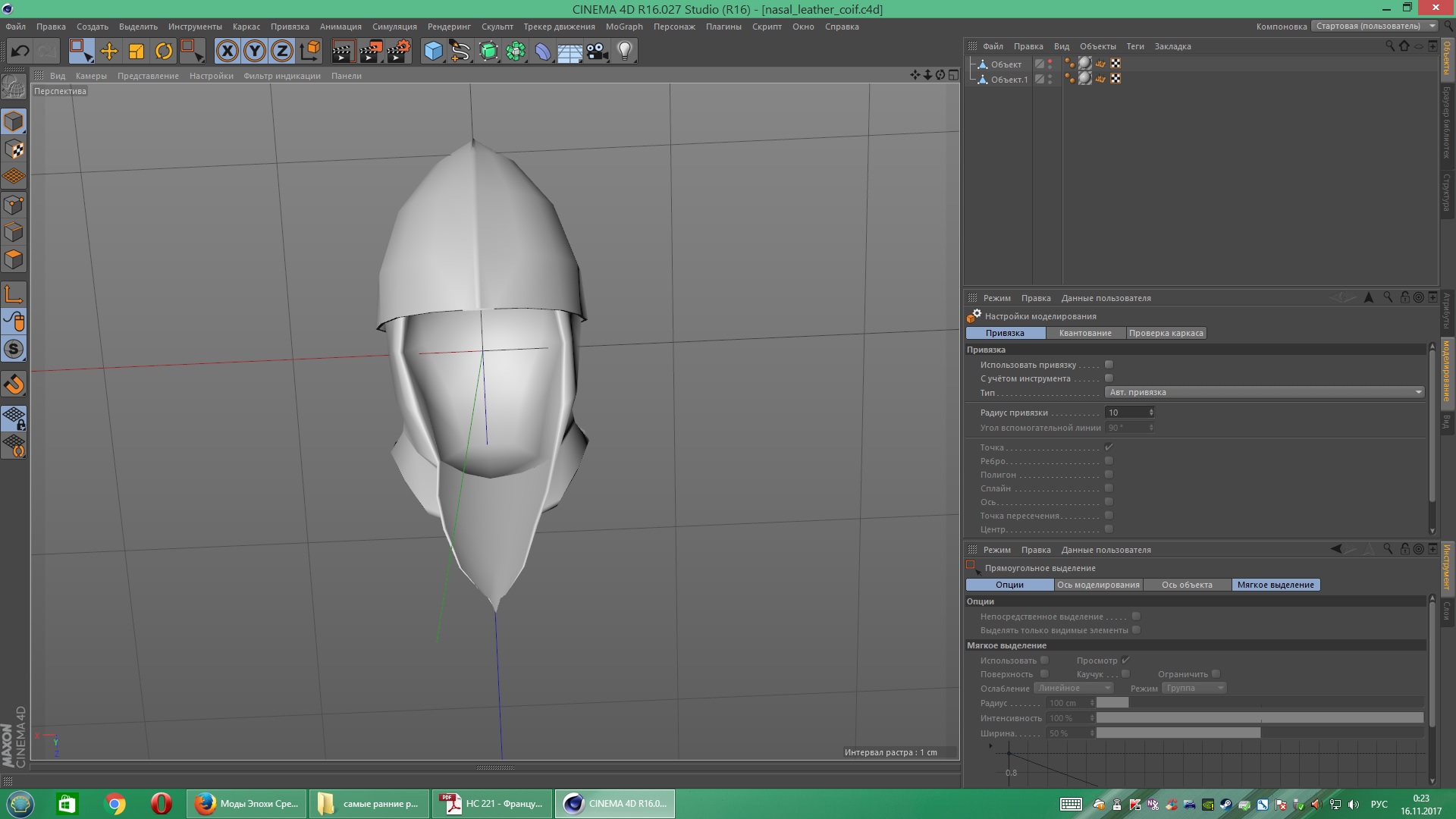
Task: Activate the Move tool icon
Action: coord(109,52)
